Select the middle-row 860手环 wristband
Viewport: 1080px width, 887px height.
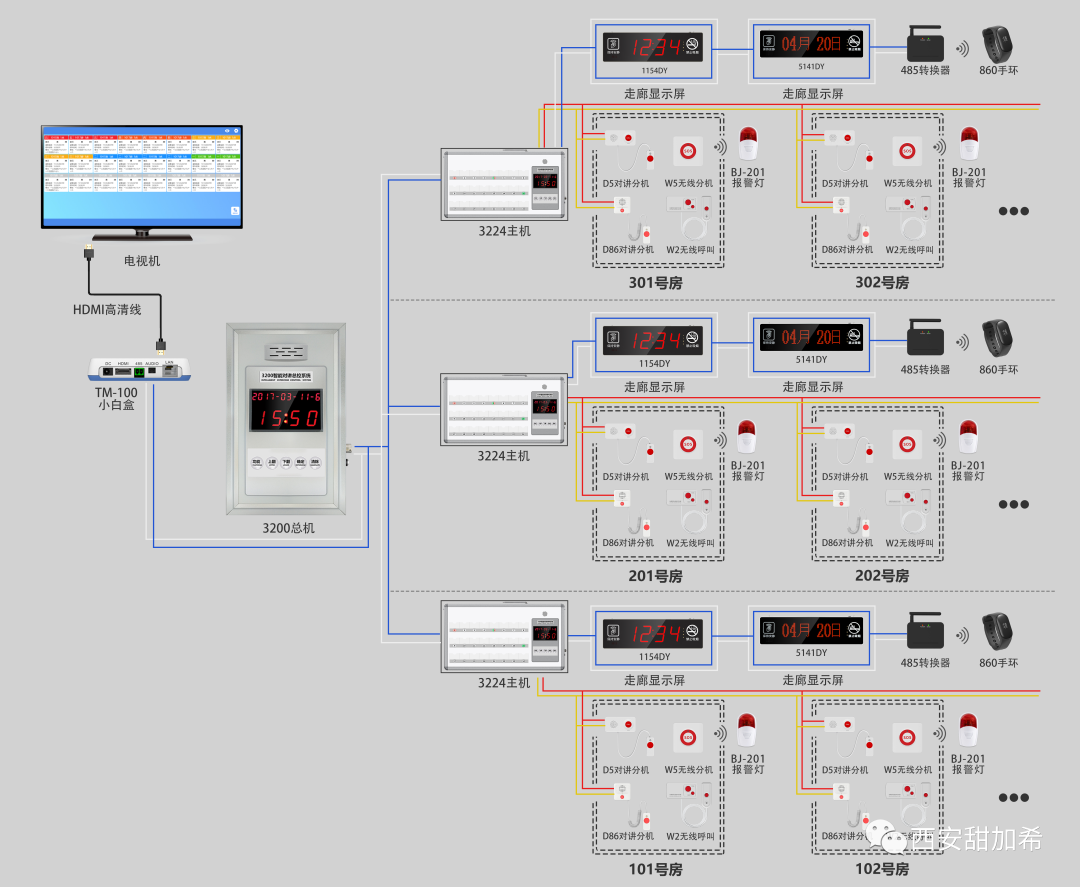point(998,338)
